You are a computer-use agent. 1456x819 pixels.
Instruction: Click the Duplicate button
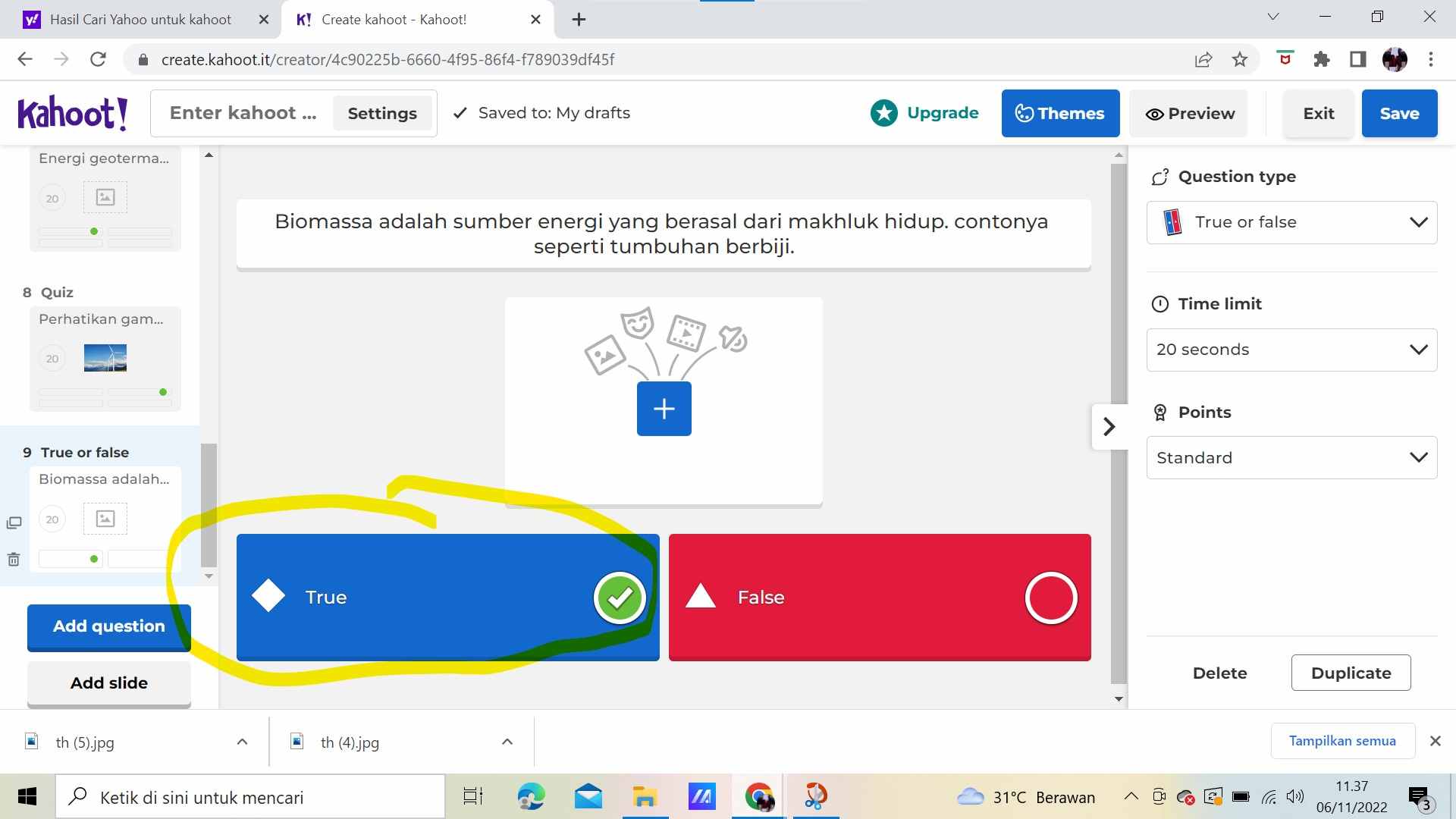(x=1351, y=673)
